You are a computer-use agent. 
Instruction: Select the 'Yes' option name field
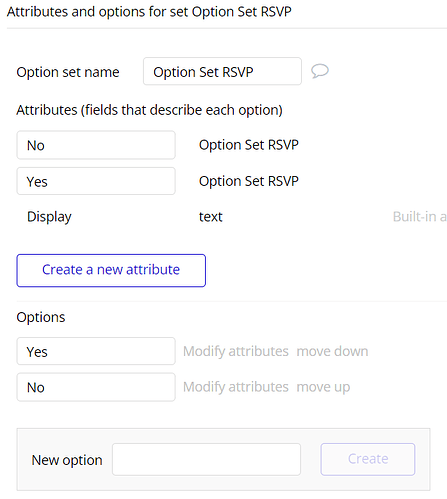click(x=96, y=351)
